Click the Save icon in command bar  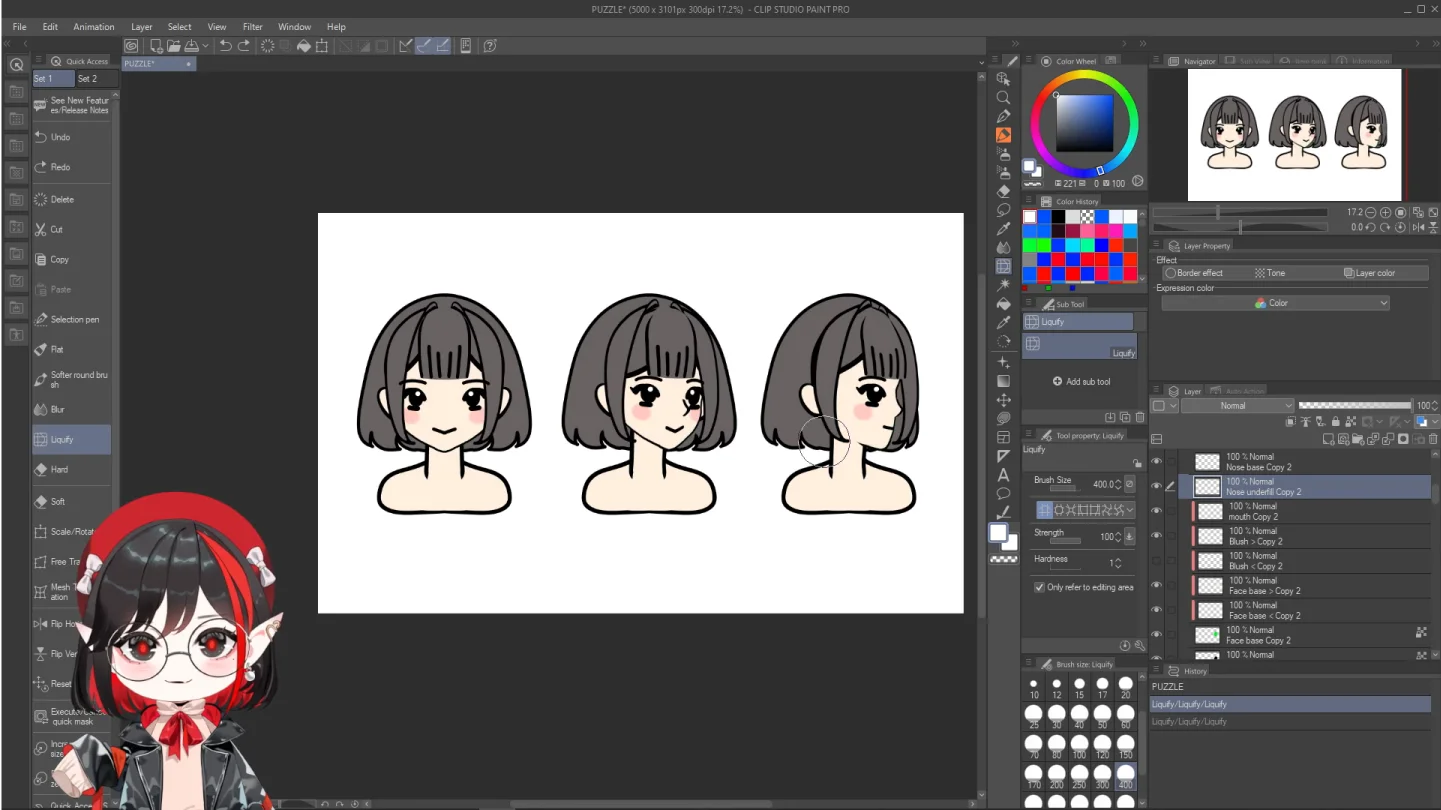click(191, 46)
